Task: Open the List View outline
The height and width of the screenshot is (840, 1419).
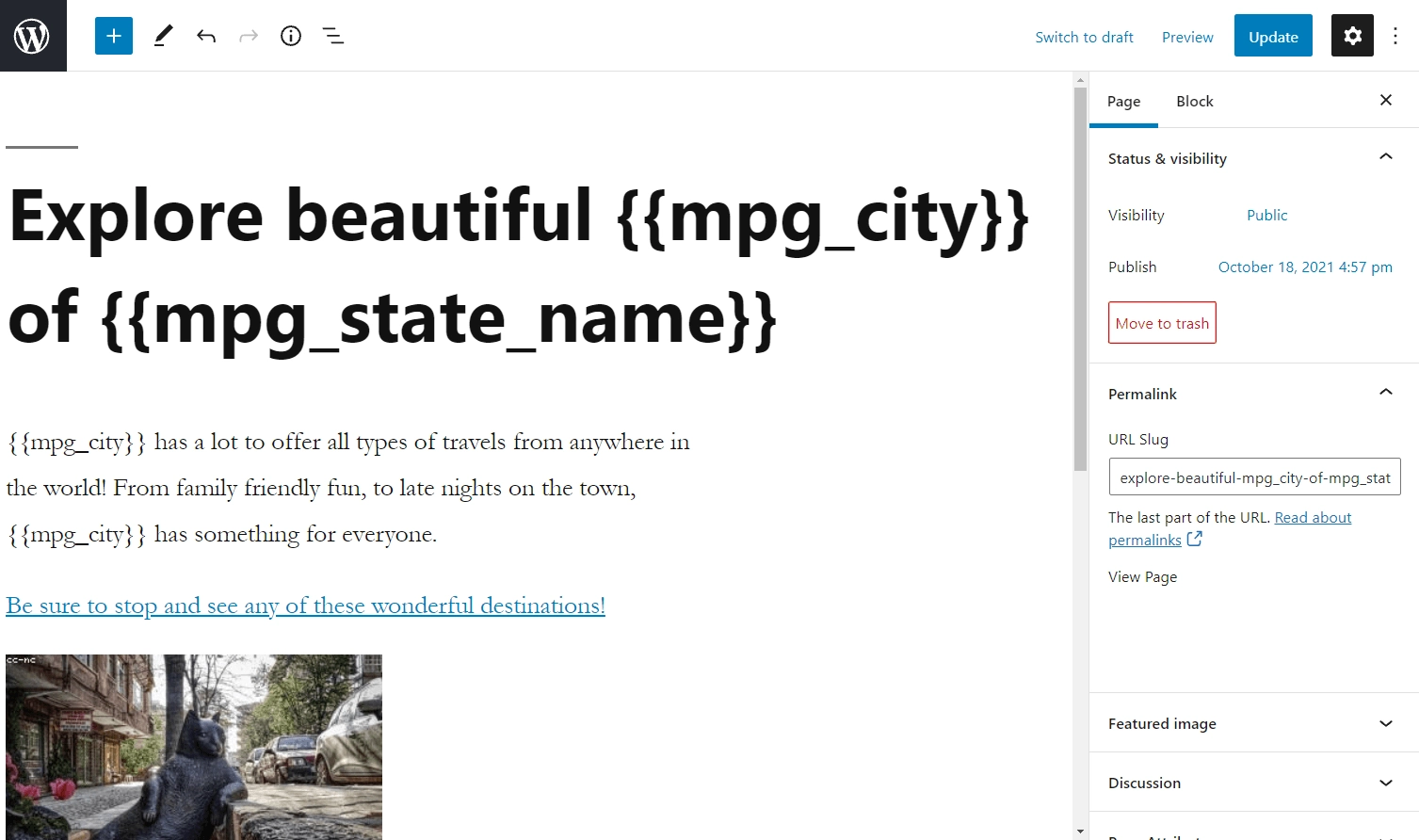Action: (333, 36)
